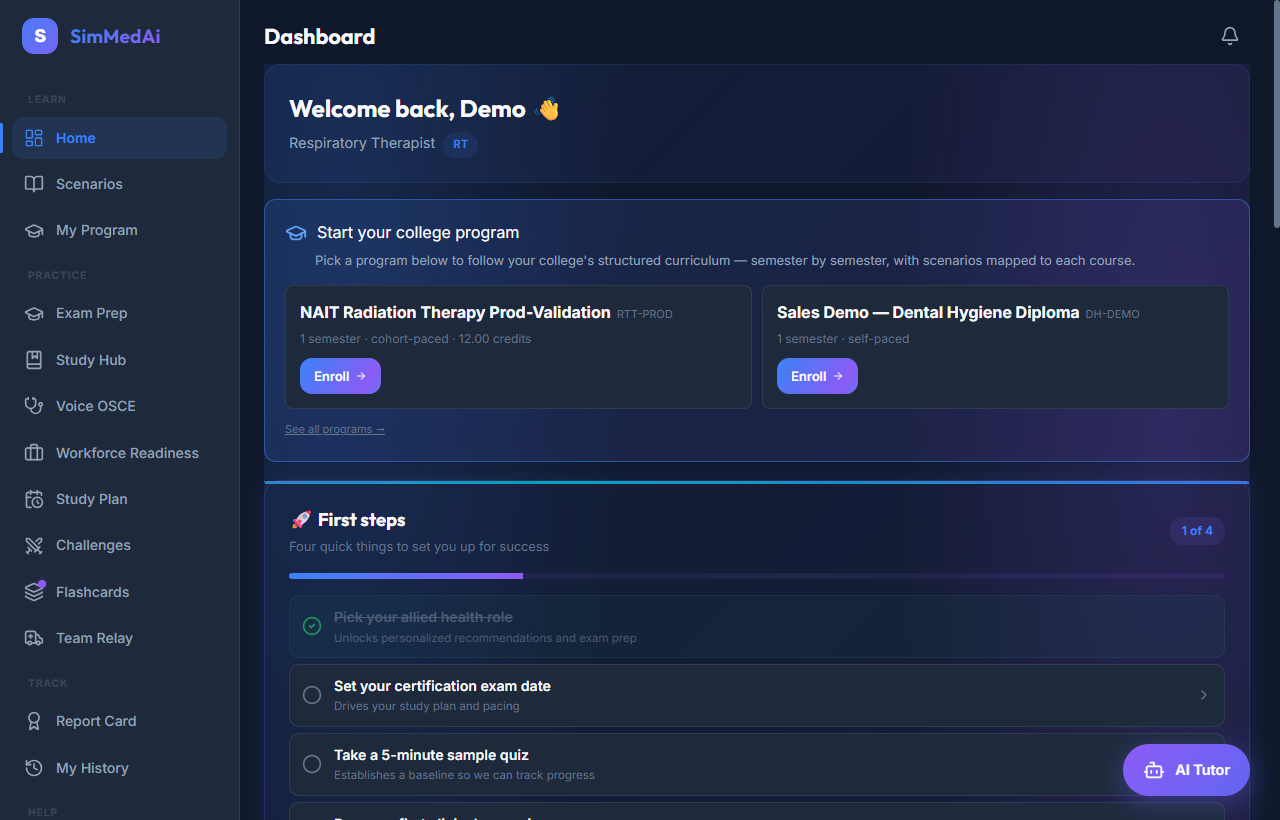1280x820 pixels.
Task: Click the robot icon on AI Tutor
Action: click(x=1154, y=770)
